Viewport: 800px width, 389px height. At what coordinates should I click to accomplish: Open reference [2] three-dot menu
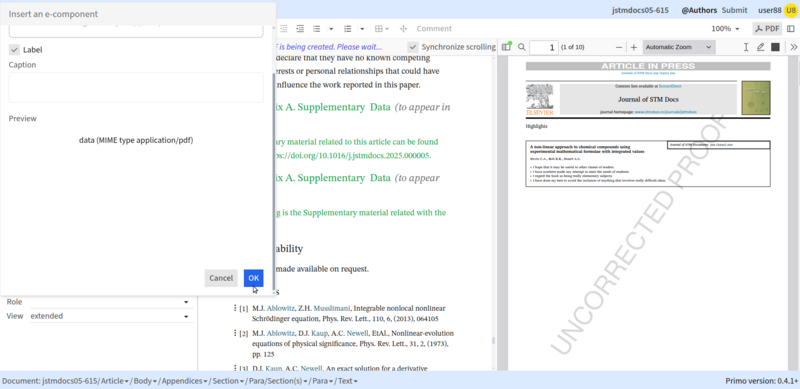click(x=235, y=333)
